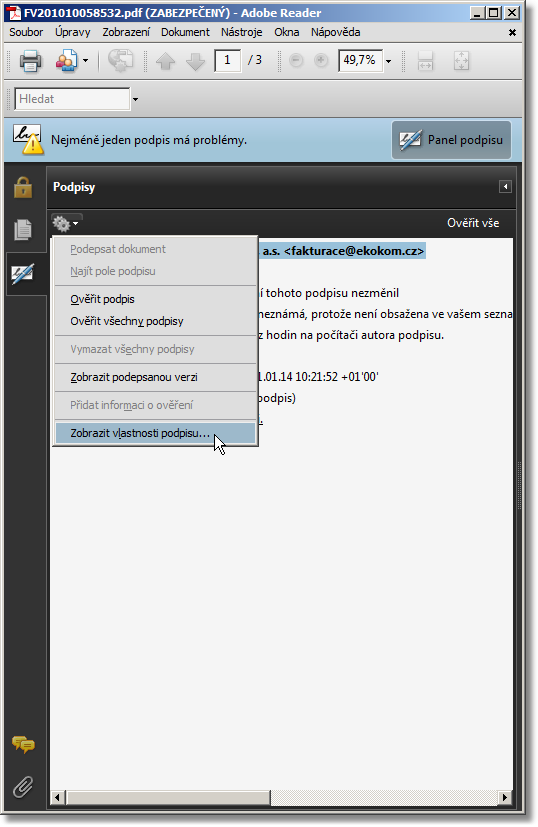Open the Okna menu
The width and height of the screenshot is (538, 827).
[286, 32]
